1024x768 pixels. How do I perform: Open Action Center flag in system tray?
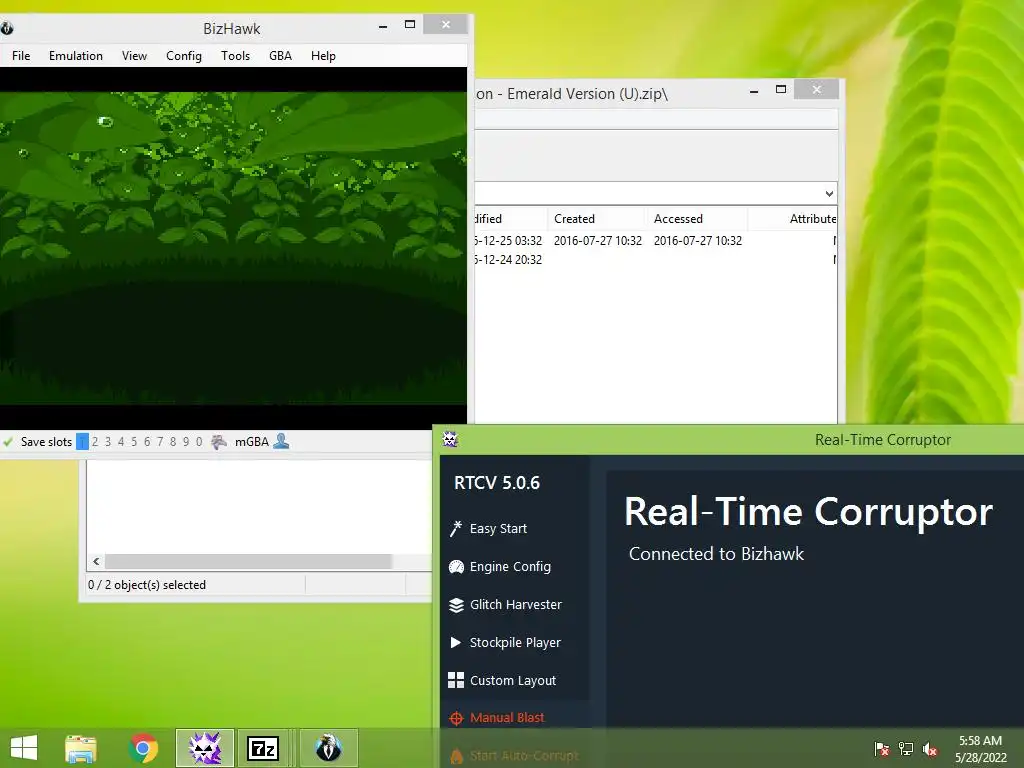click(x=881, y=749)
